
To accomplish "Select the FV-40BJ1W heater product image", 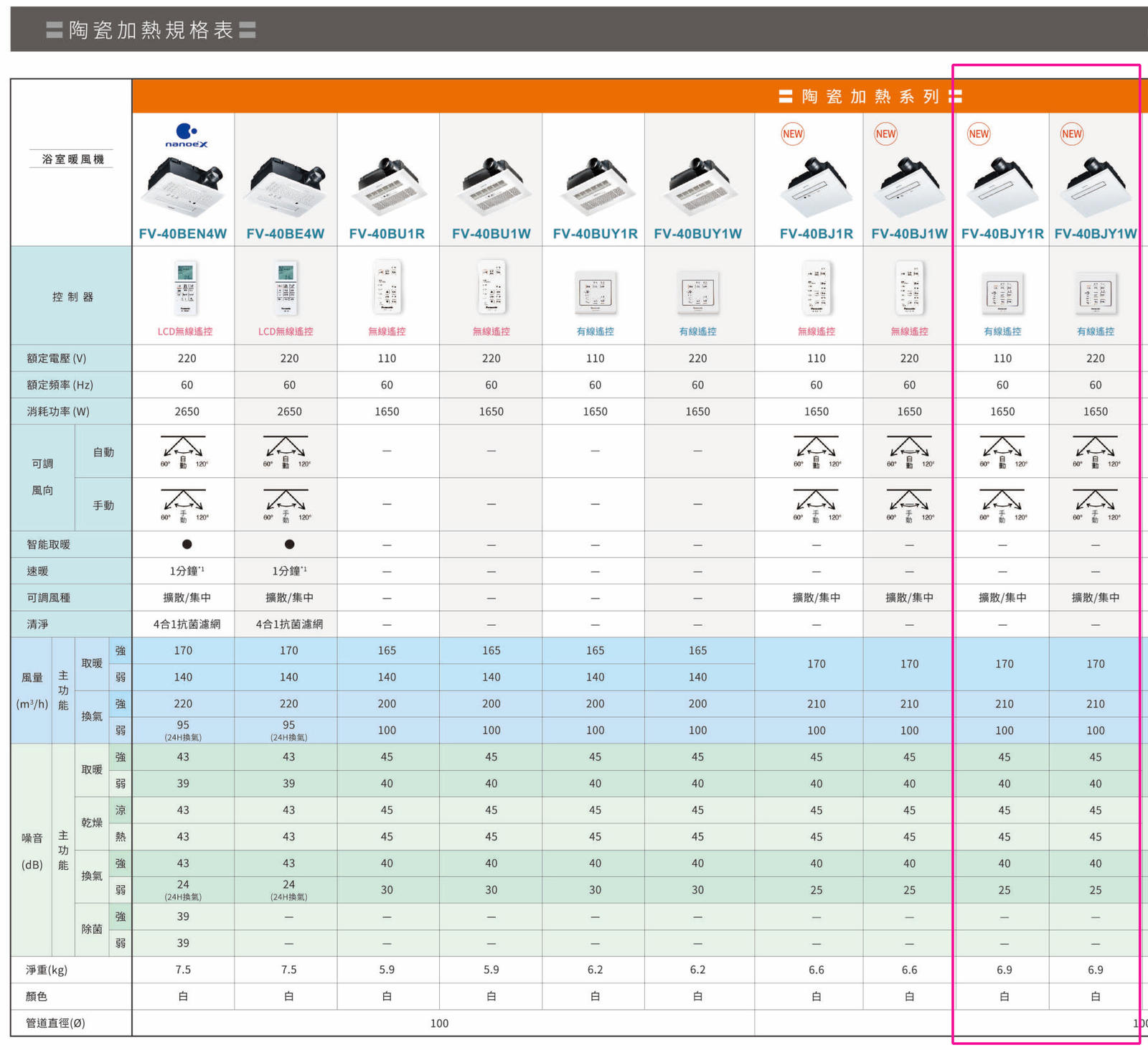I will [910, 187].
